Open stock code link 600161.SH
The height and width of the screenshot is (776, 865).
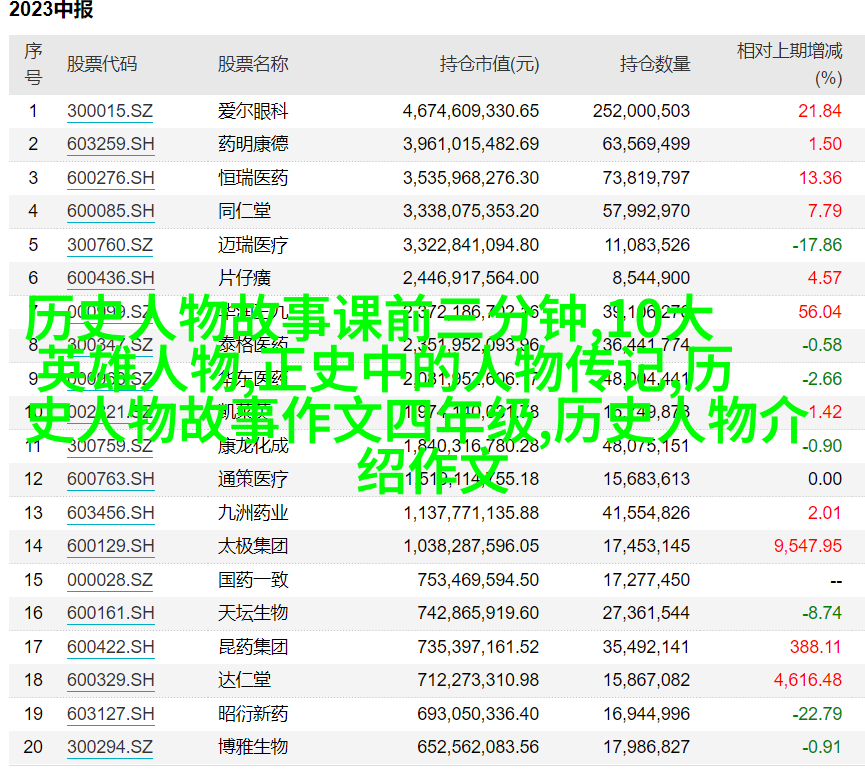click(110, 613)
